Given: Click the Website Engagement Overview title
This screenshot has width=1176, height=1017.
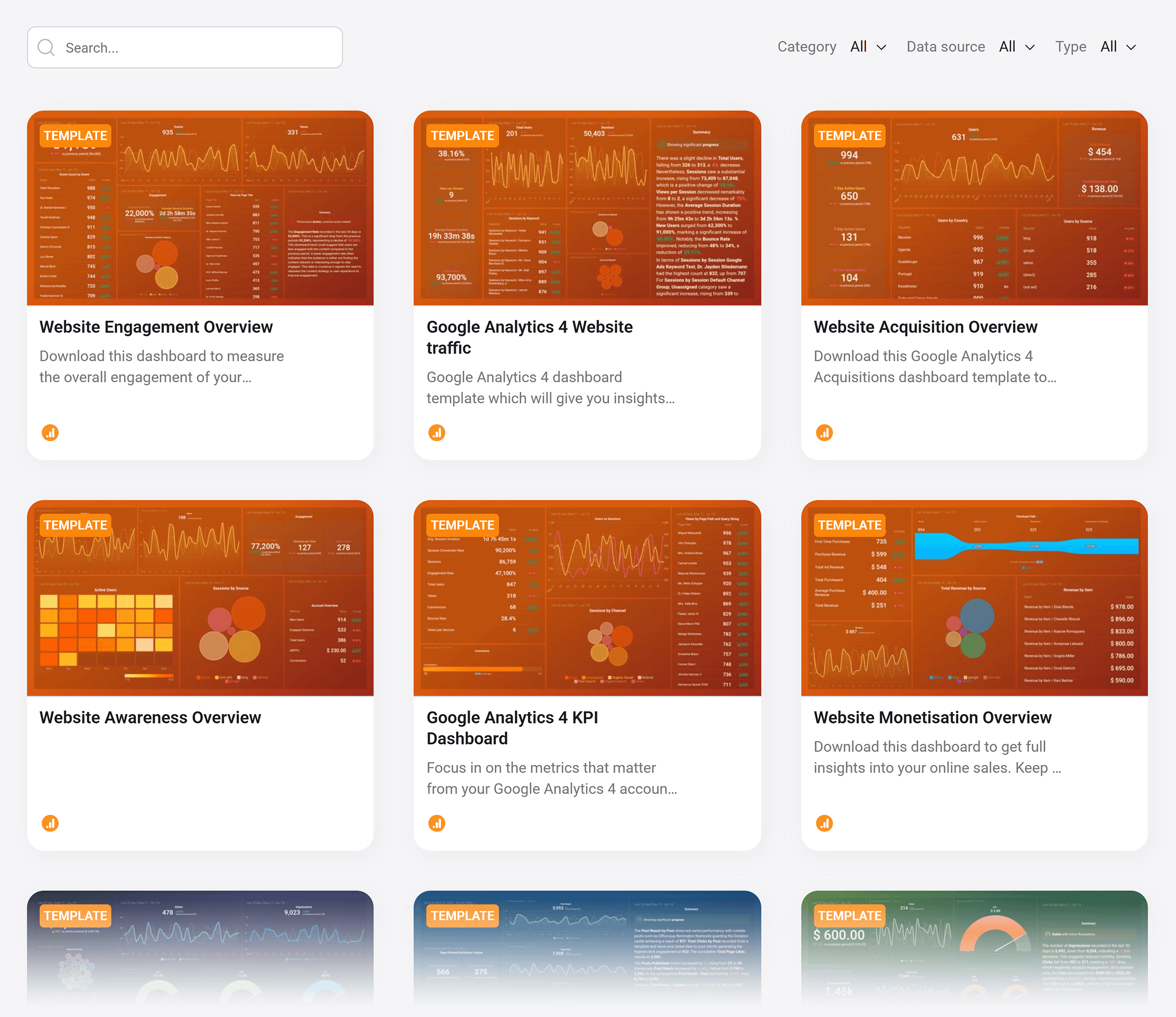Looking at the screenshot, I should point(156,327).
